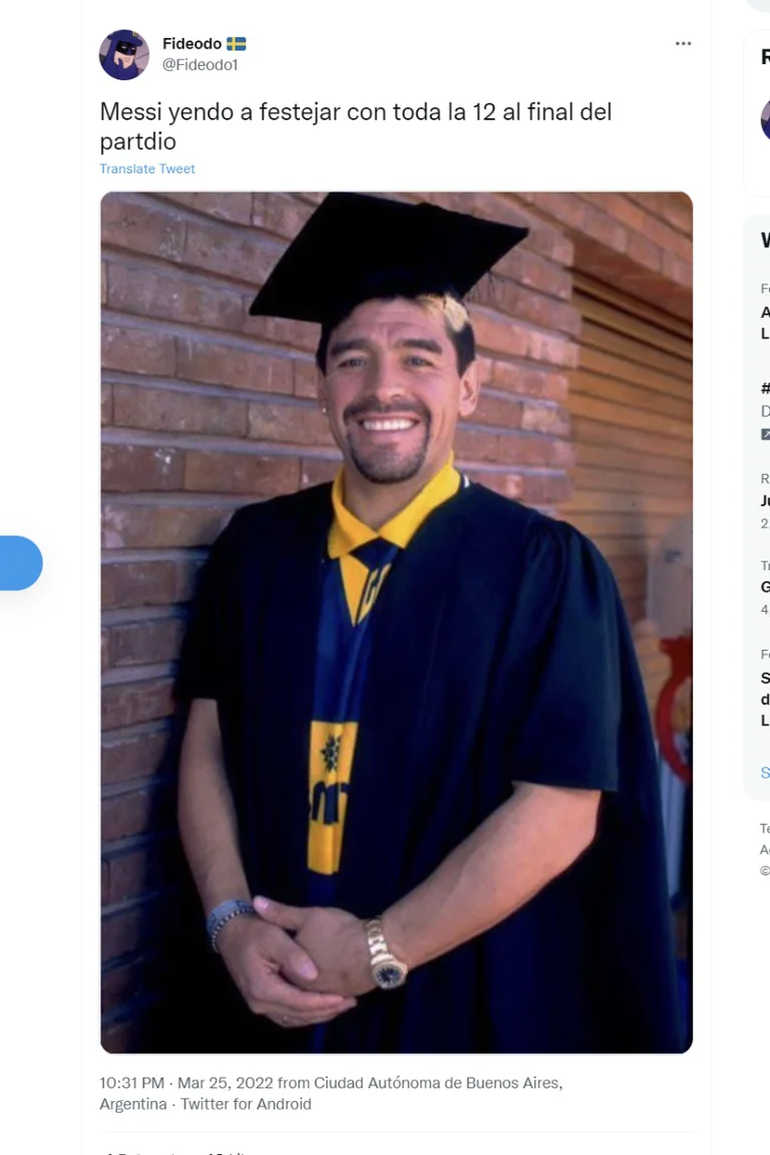
Task: Click the @Fideodo1 handle
Action: 200,65
